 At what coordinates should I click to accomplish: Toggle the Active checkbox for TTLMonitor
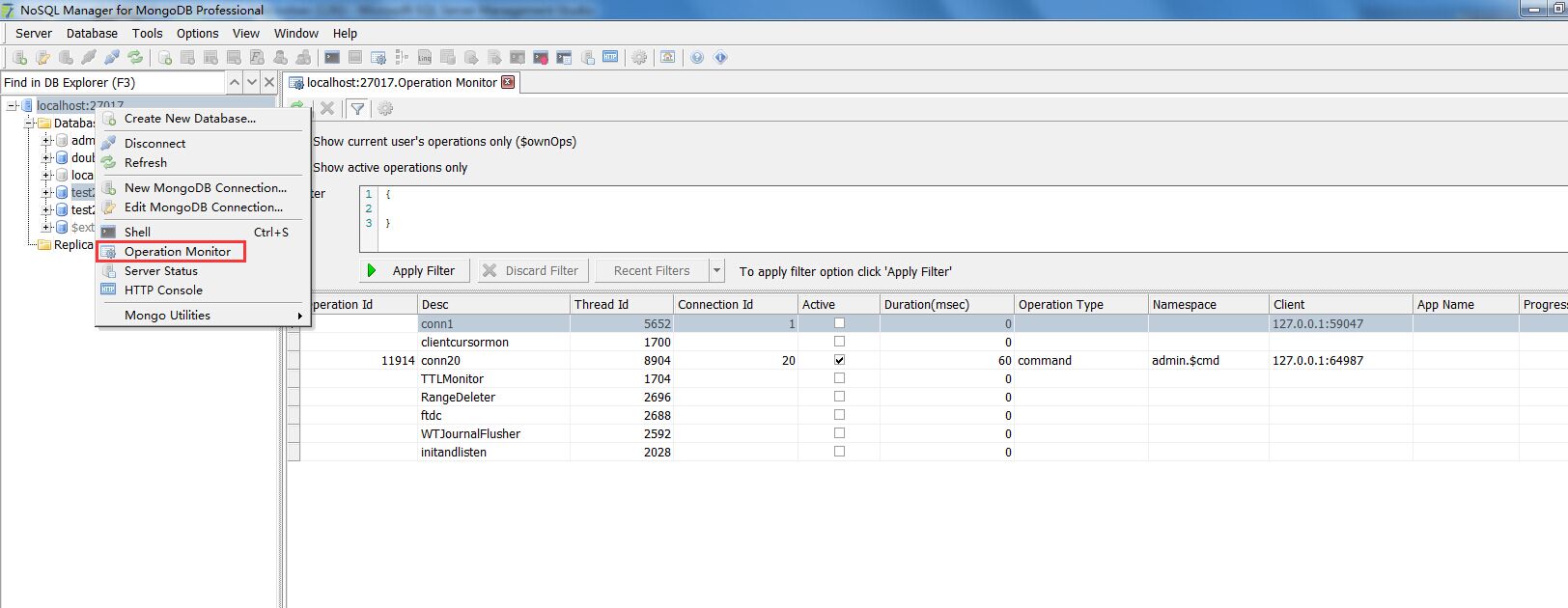[x=839, y=378]
